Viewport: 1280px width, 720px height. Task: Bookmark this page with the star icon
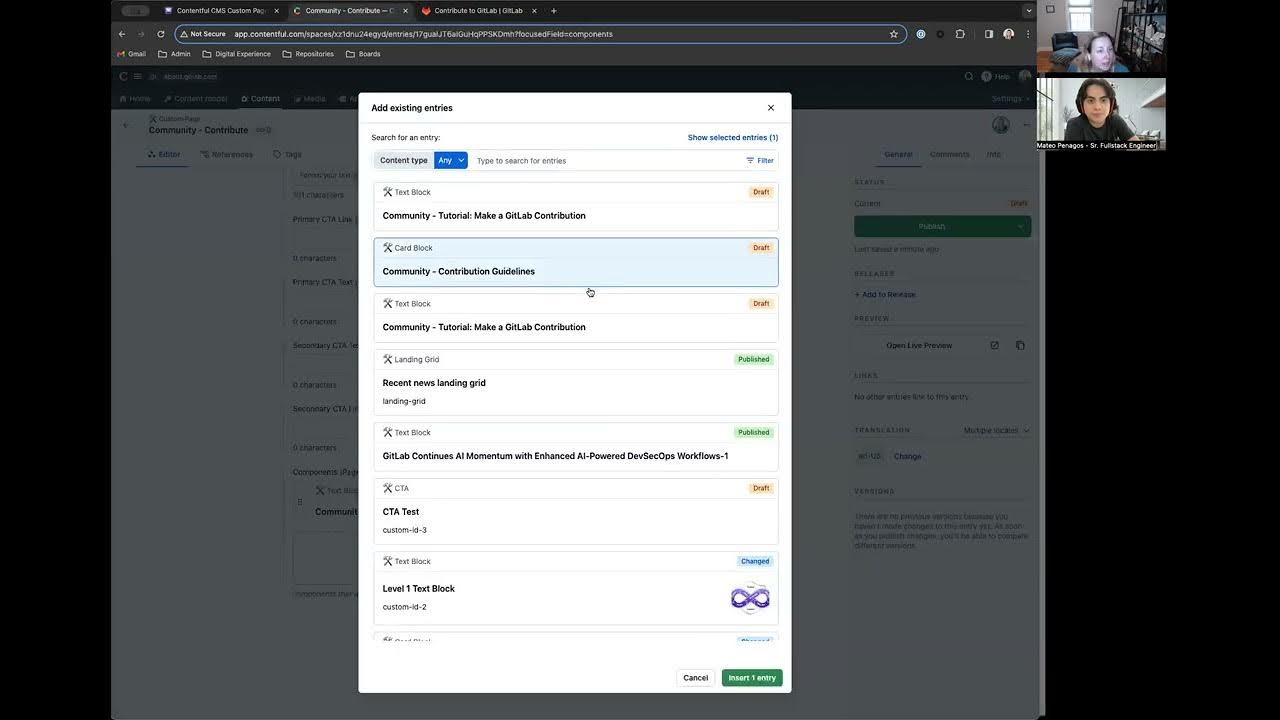click(x=894, y=34)
